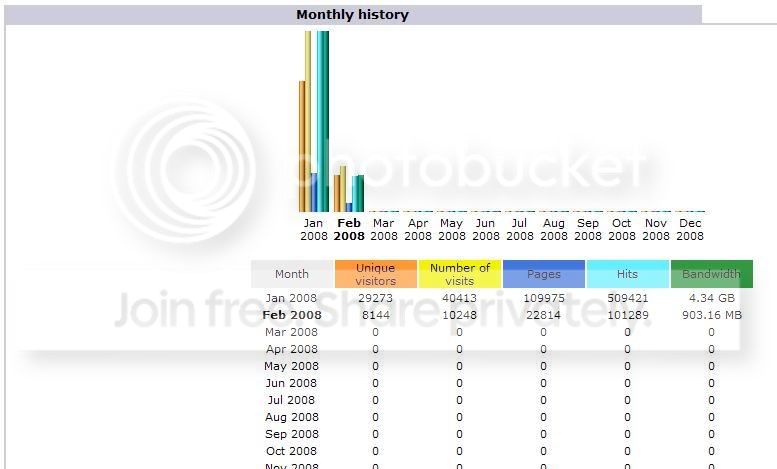Screen dimensions: 777x469
Task: Click the Jul 2008 label under the chart
Action: [x=519, y=230]
